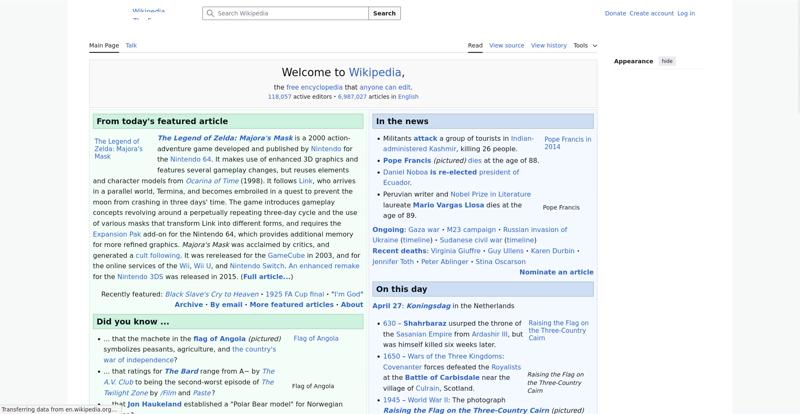Click the bold Pope Francis news link
The image size is (800, 414).
[x=407, y=160]
